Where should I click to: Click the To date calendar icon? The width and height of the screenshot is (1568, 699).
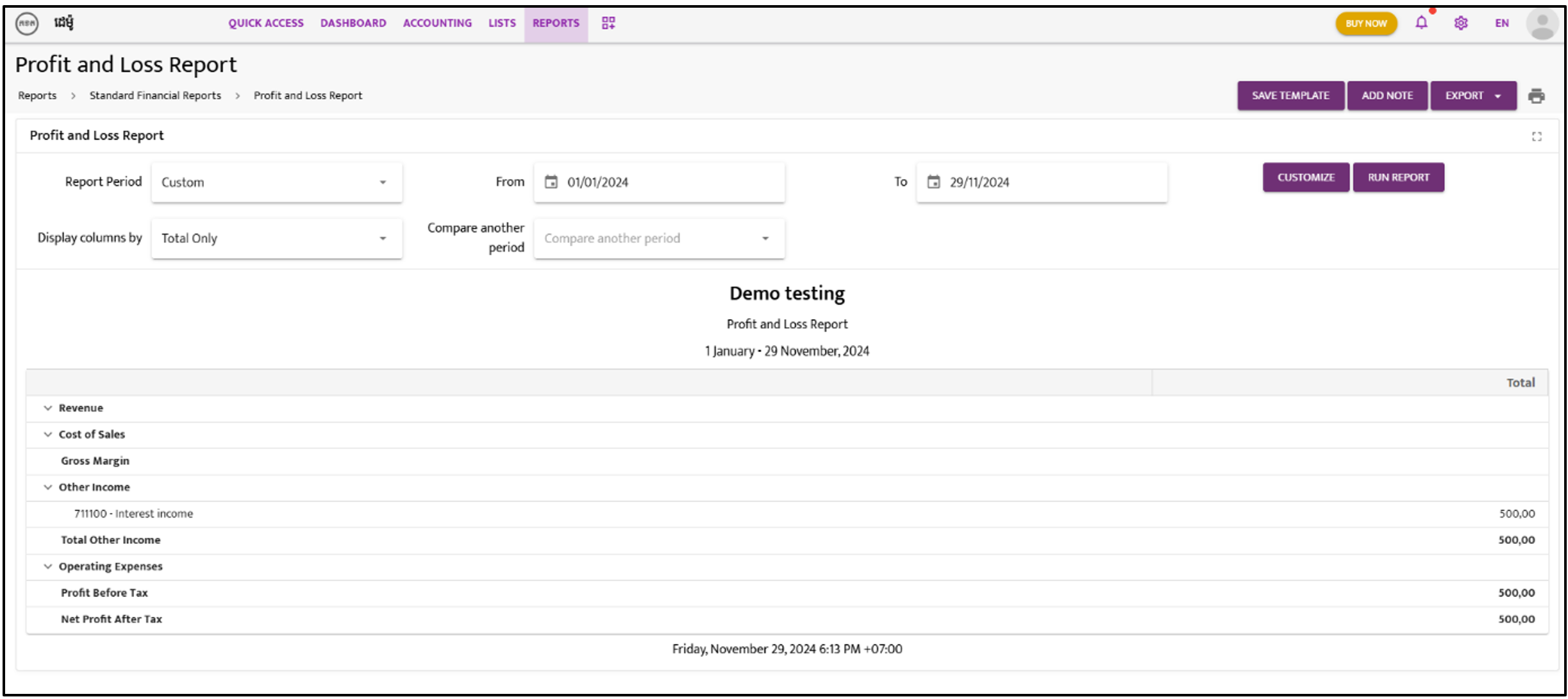pos(934,182)
